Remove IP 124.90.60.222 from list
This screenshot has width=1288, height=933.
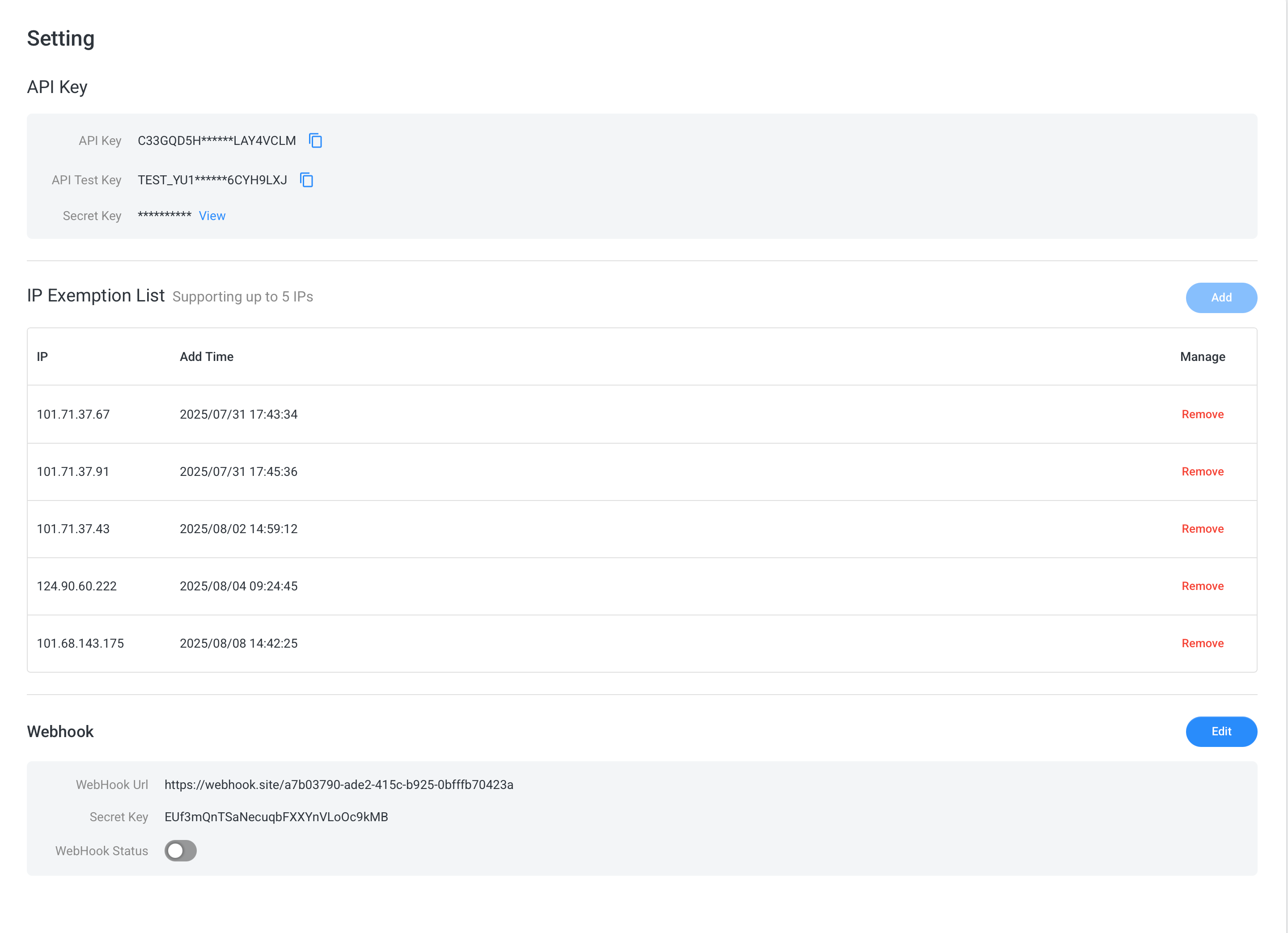click(x=1202, y=587)
